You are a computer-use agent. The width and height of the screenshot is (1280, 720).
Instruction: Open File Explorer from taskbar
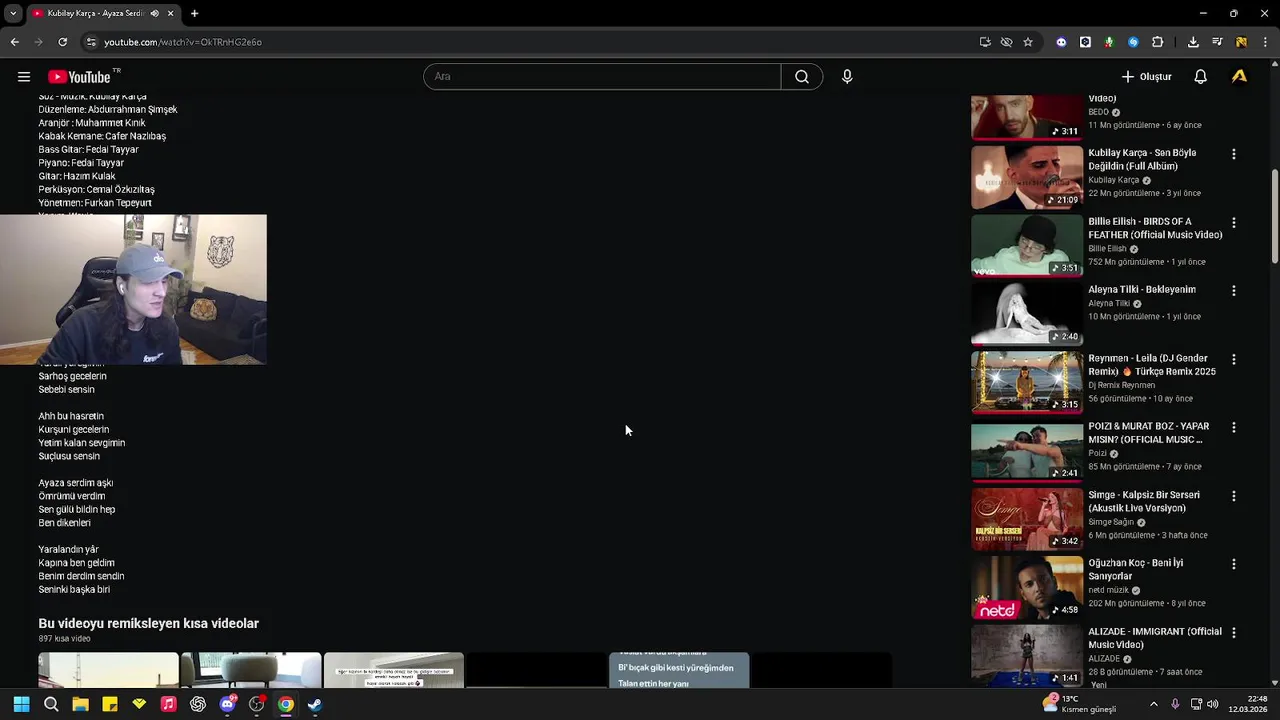click(x=80, y=704)
